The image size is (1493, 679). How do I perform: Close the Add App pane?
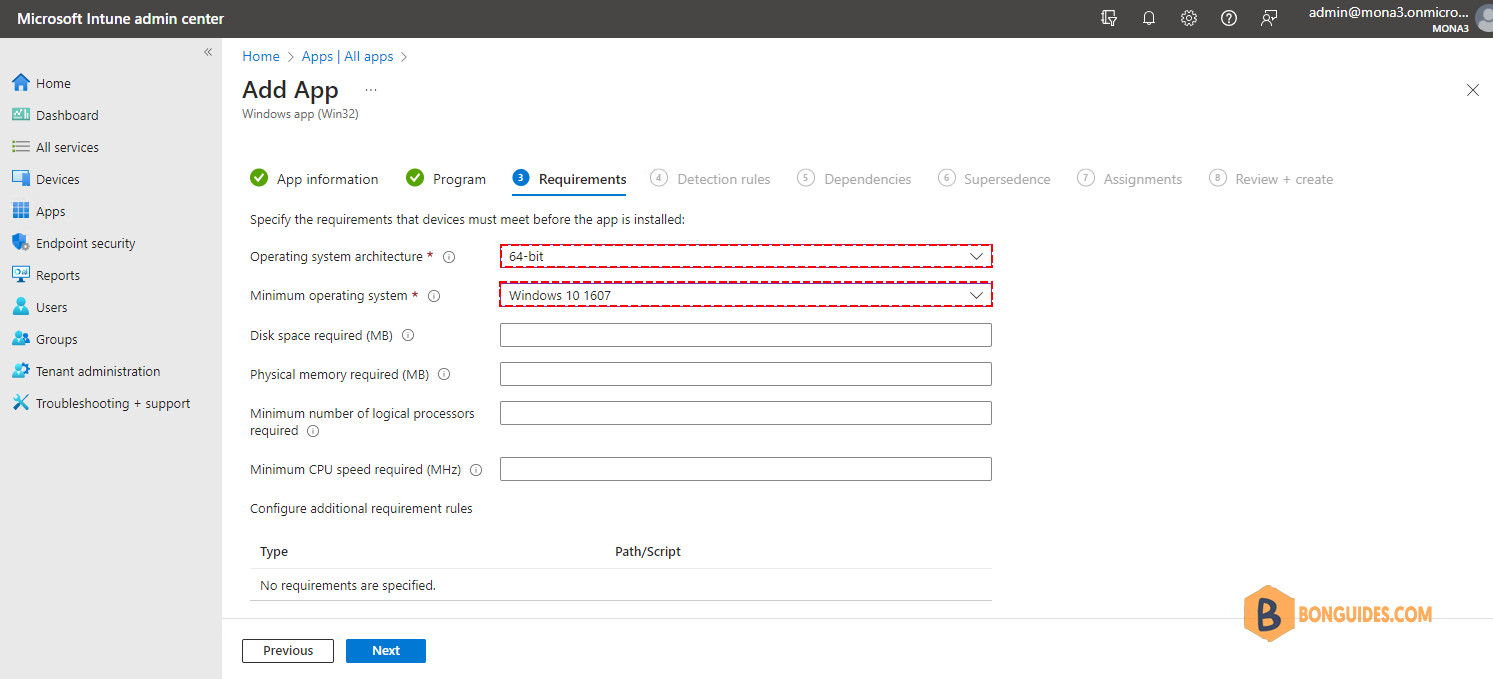1473,90
